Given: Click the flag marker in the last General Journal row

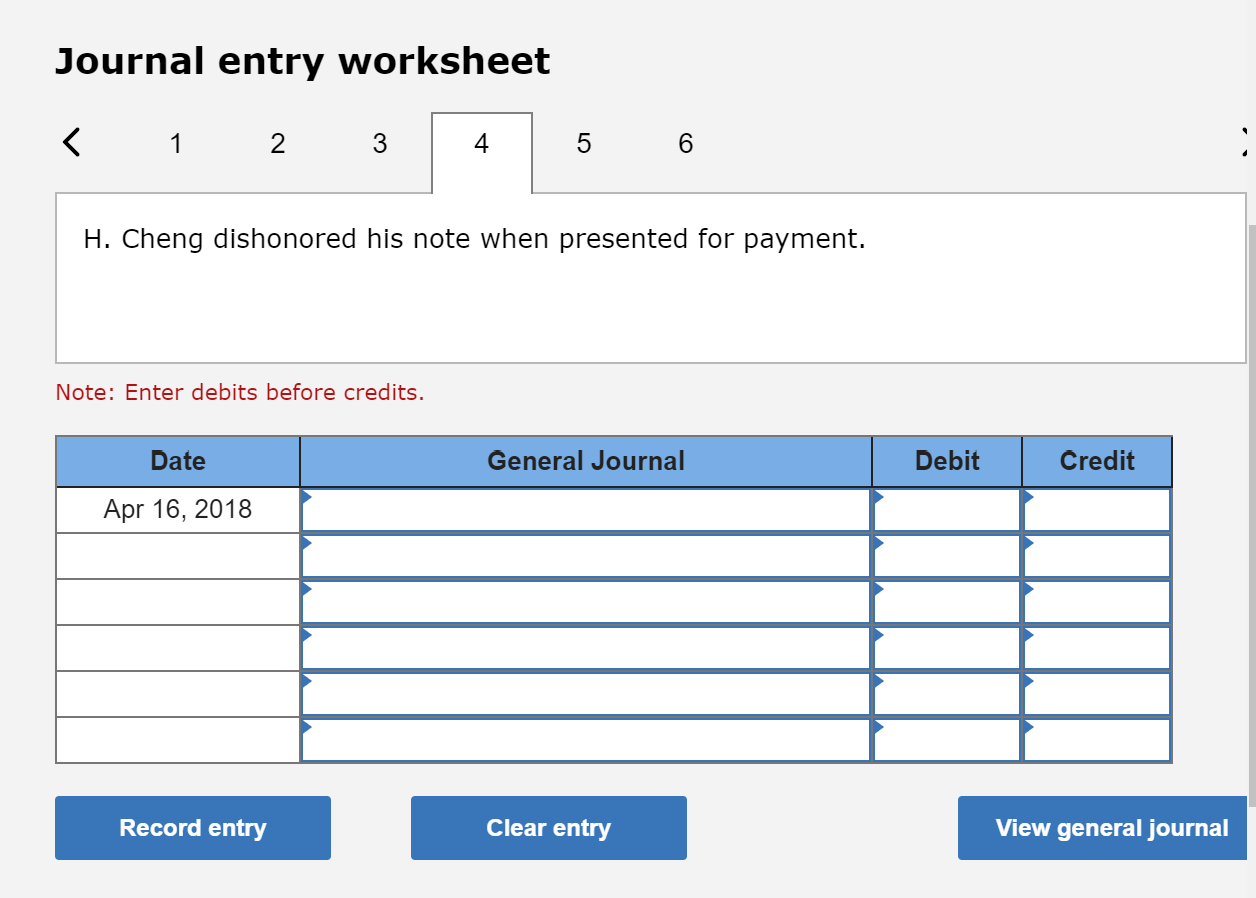Looking at the screenshot, I should (x=307, y=725).
